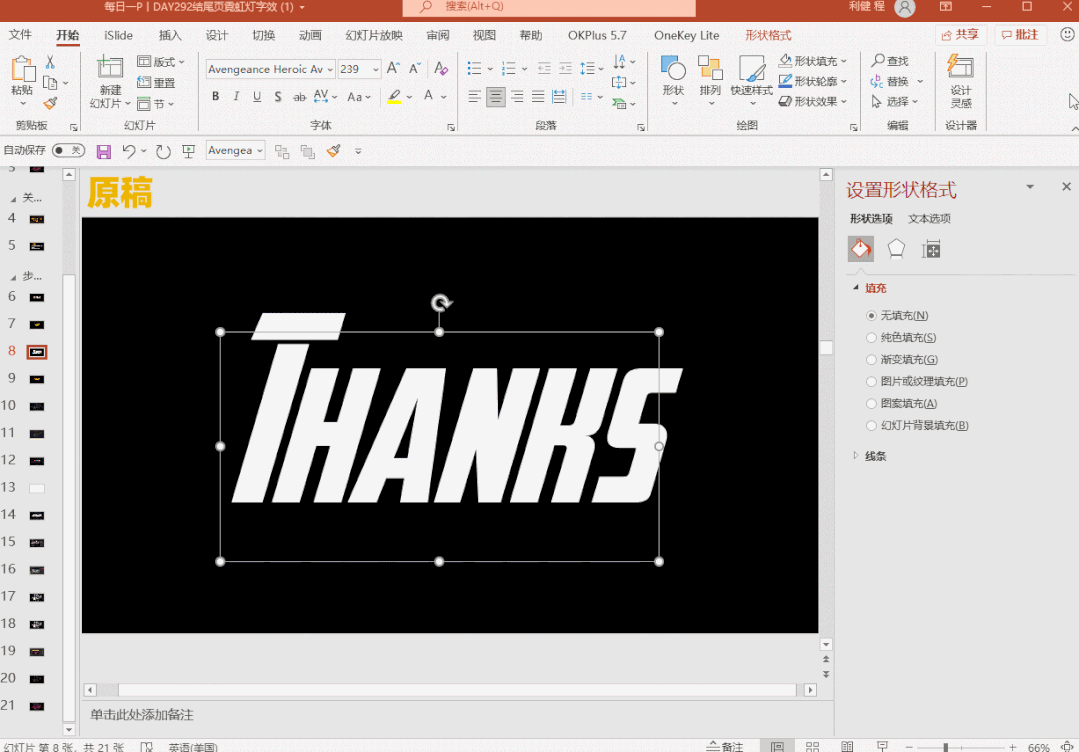Switch to Animations ribbon tab
The height and width of the screenshot is (752, 1079).
point(310,35)
